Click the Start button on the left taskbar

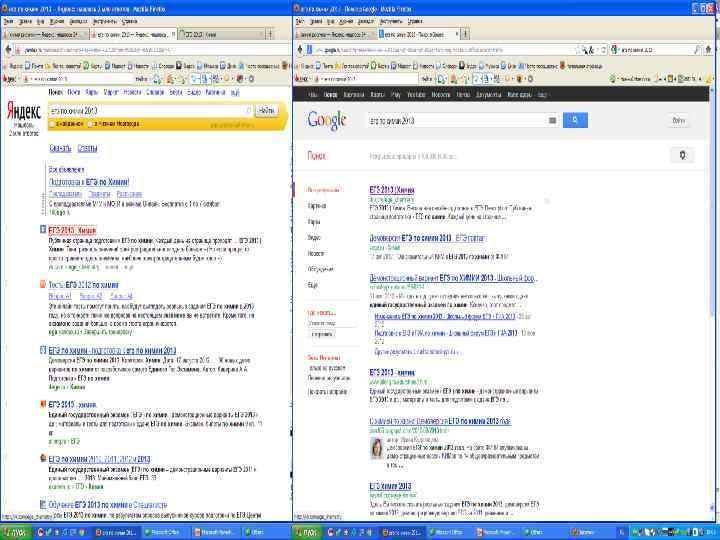click(16, 533)
